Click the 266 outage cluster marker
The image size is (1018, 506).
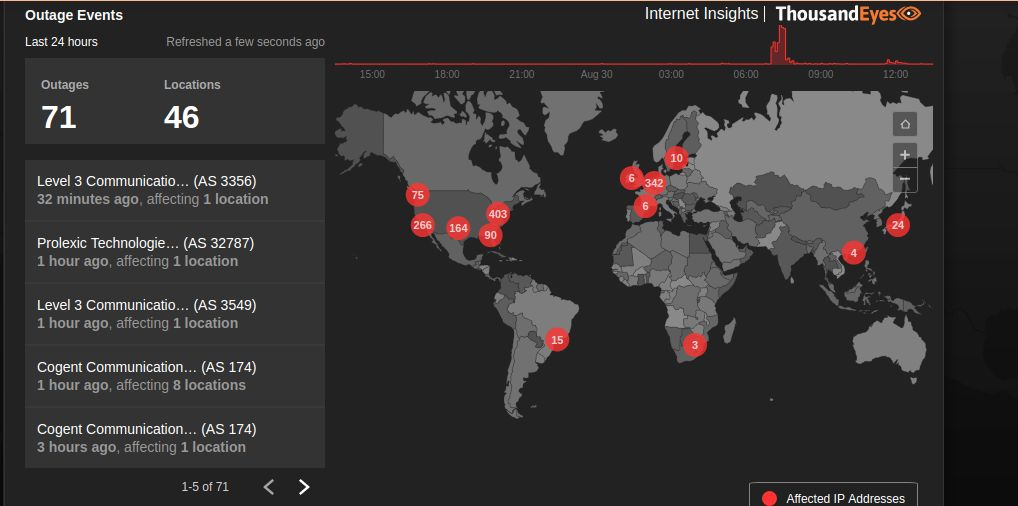(x=422, y=225)
